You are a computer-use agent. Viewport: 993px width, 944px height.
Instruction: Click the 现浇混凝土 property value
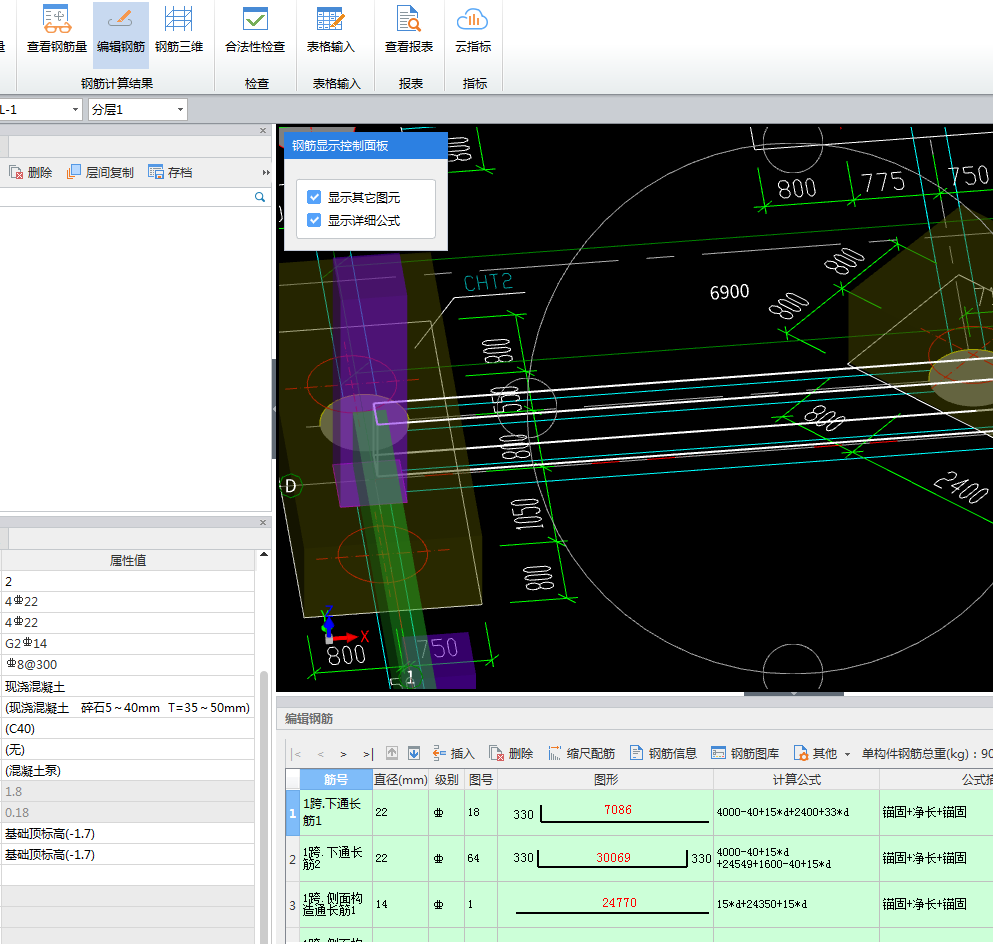coord(128,686)
